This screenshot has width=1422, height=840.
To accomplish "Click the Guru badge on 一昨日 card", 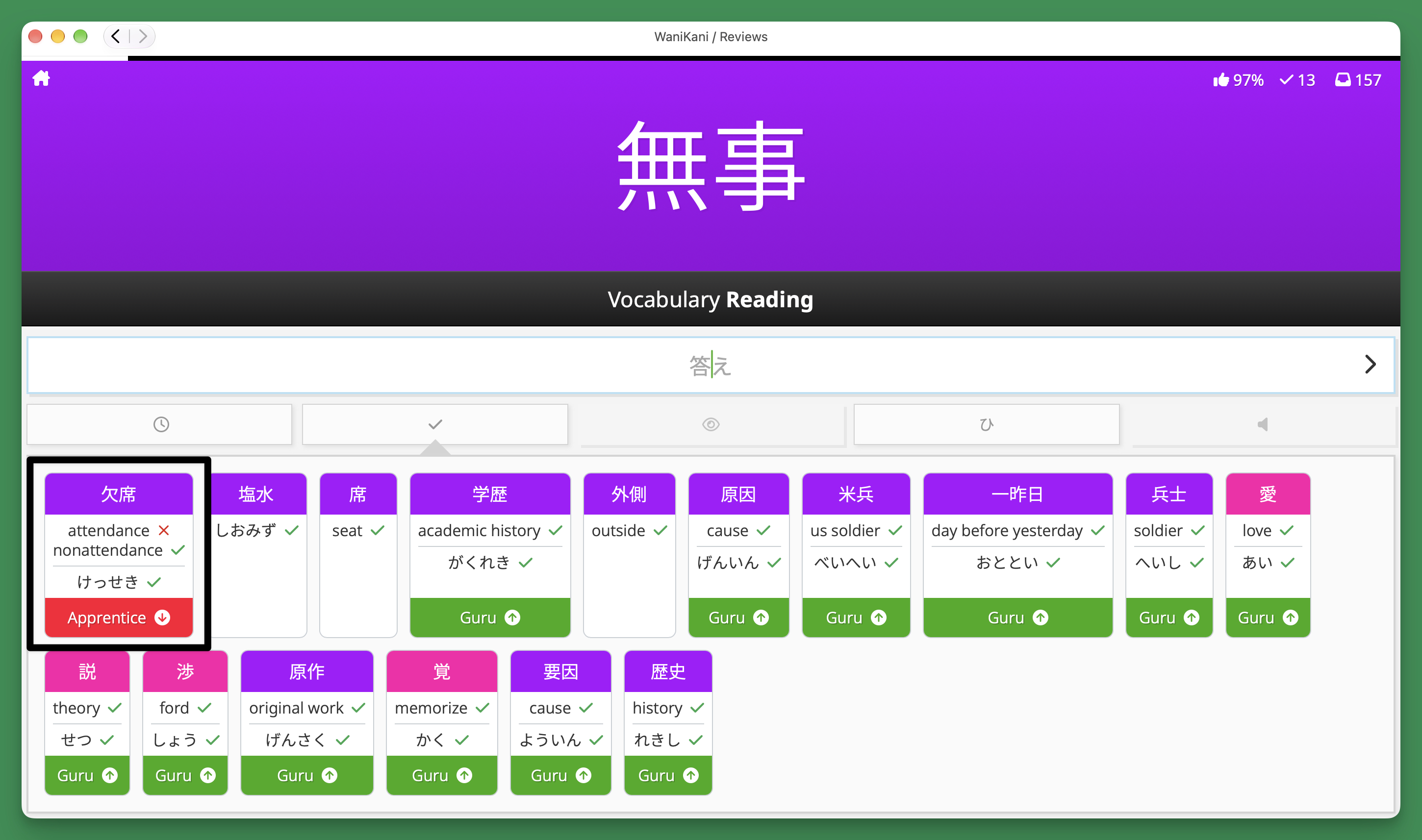I will pos(1017,618).
